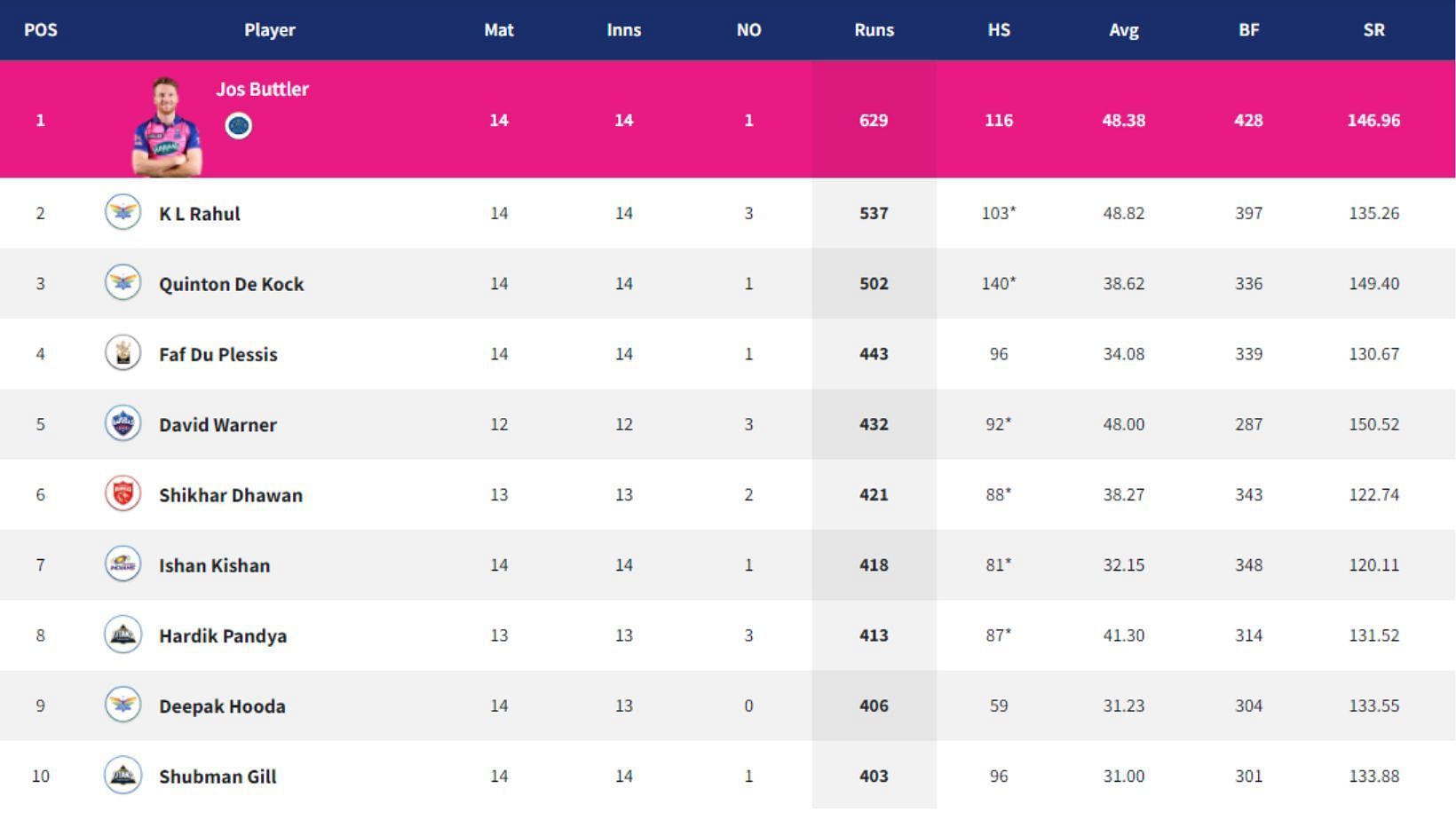The height and width of the screenshot is (820, 1456).
Task: Sort by the SR column header
Action: tap(1373, 29)
